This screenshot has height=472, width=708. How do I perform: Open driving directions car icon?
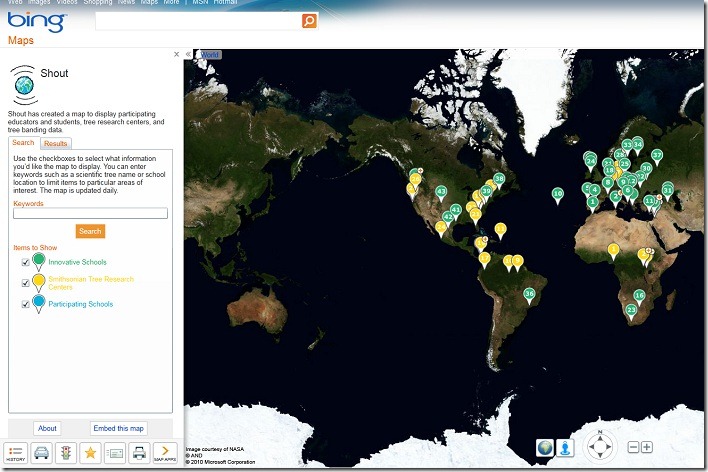pos(41,453)
